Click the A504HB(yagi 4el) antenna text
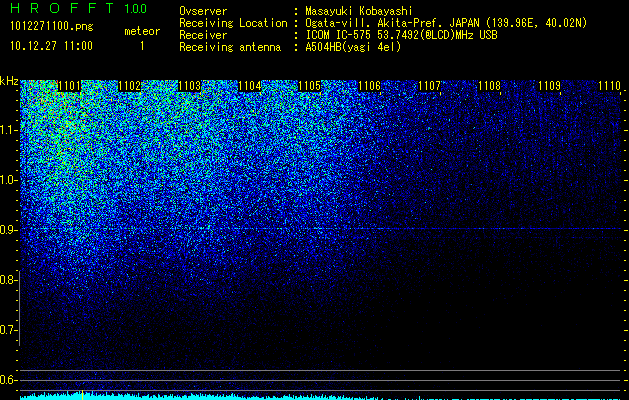The width and height of the screenshot is (629, 400). point(353,47)
